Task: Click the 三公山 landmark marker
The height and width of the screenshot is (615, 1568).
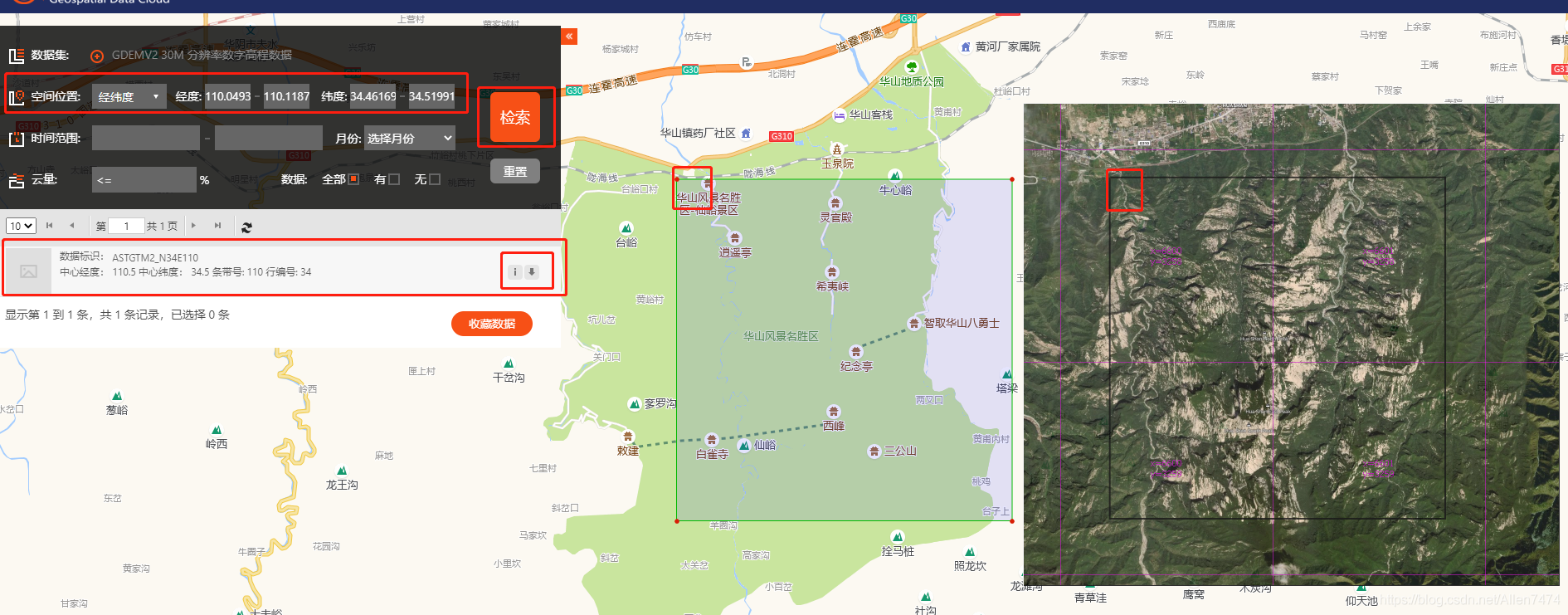Action: click(874, 451)
